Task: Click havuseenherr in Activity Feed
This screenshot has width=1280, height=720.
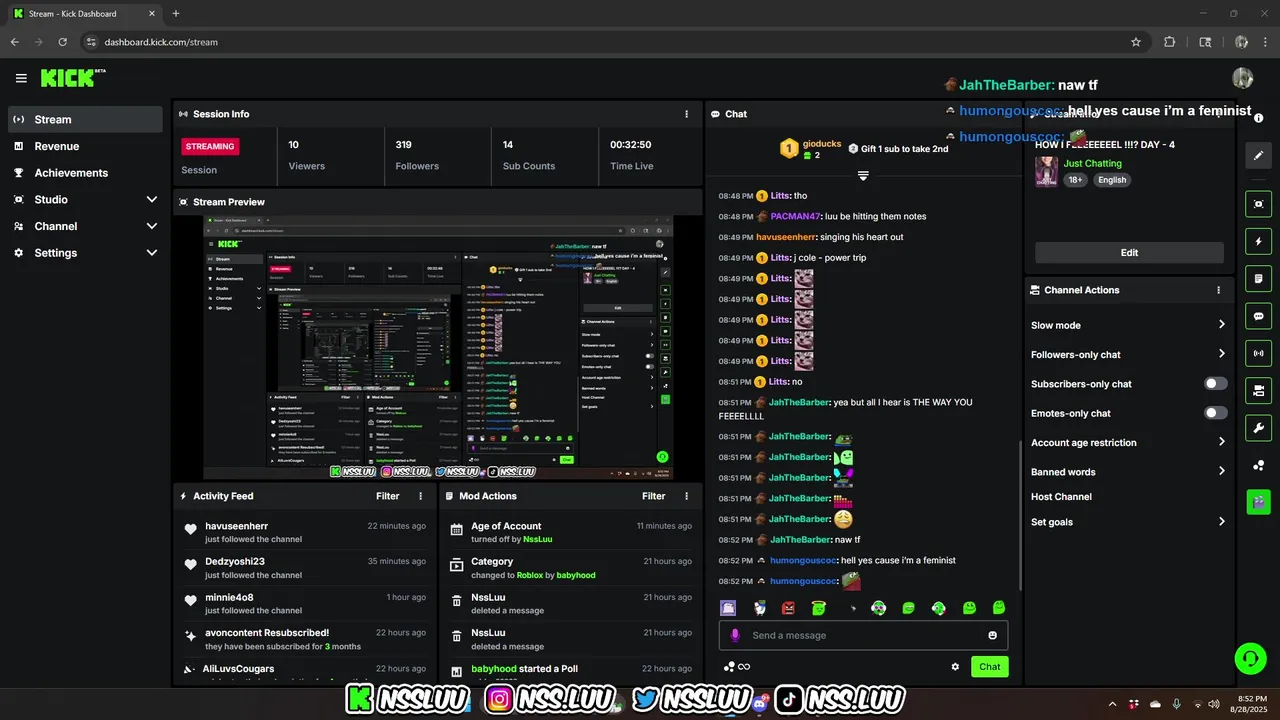Action: tap(237, 526)
